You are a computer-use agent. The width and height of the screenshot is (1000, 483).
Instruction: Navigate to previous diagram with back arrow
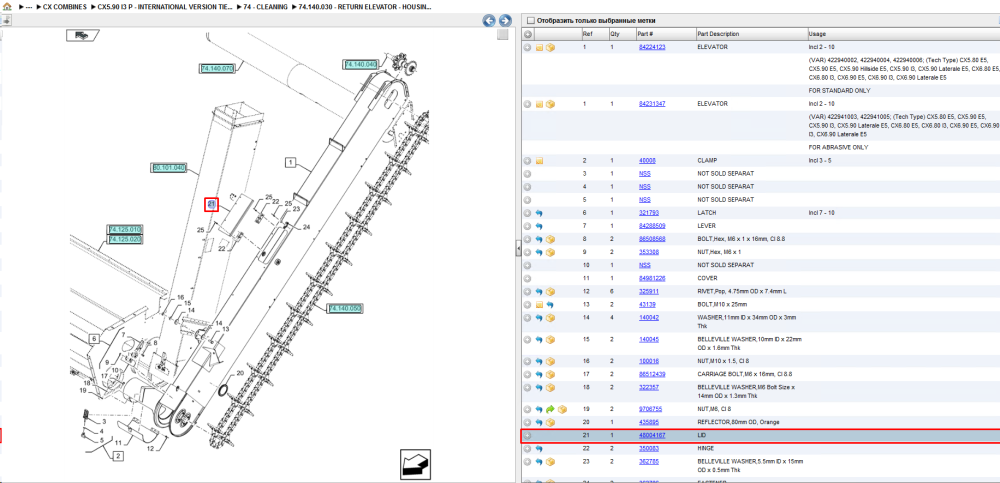pyautogui.click(x=489, y=20)
